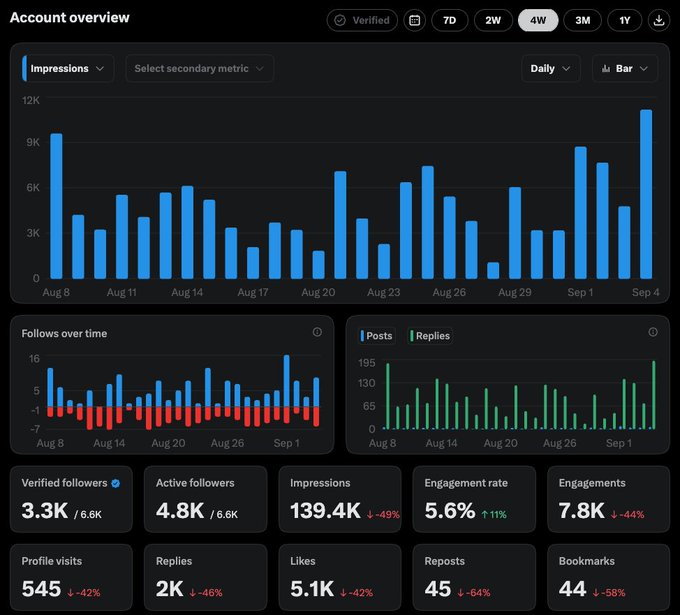Open the Verified followers stat card
The image size is (680, 615).
coord(71,499)
